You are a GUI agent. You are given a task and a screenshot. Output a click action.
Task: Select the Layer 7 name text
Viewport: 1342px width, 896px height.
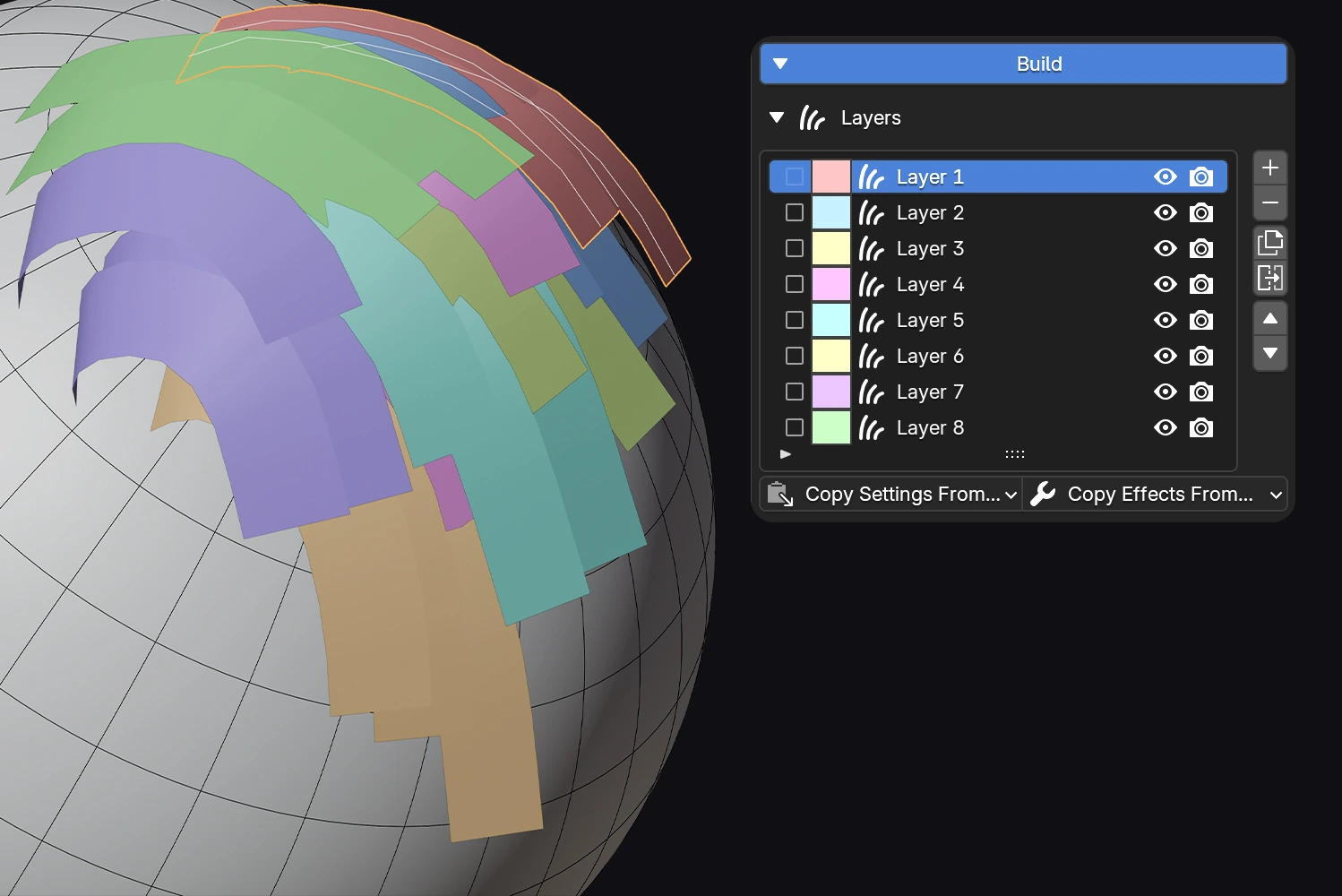pos(930,392)
